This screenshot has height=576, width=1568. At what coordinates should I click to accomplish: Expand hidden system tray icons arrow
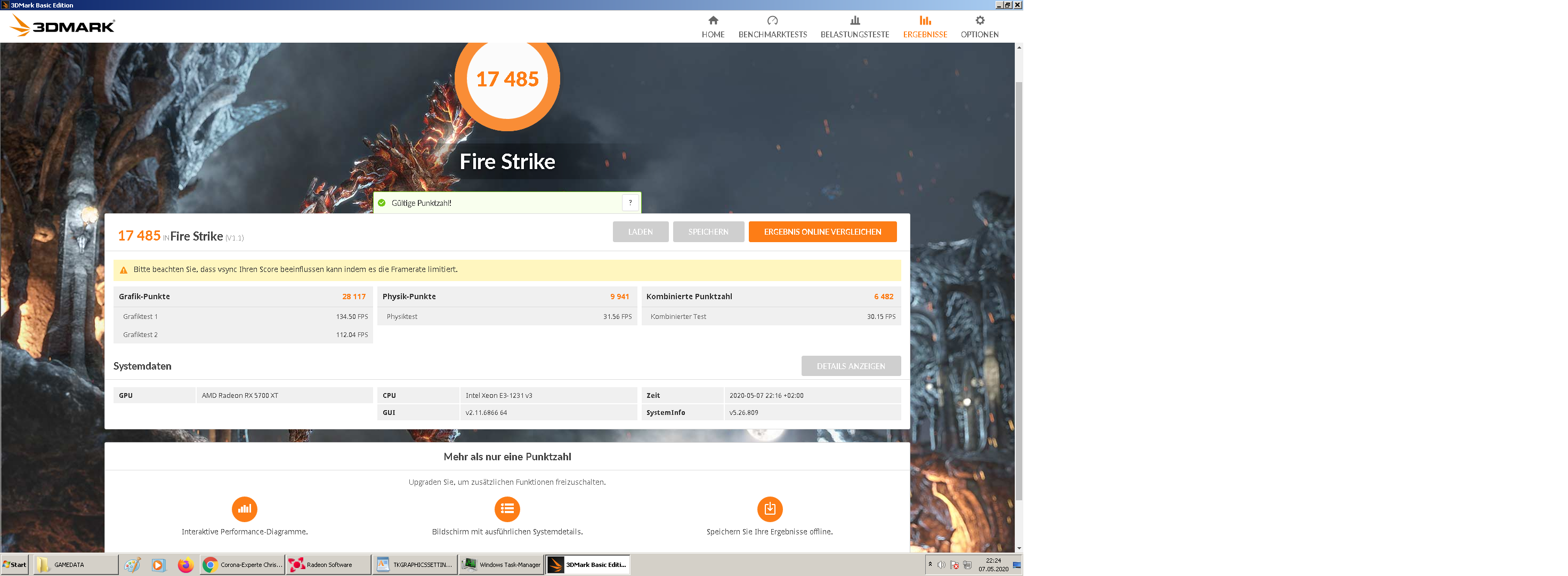[x=930, y=564]
